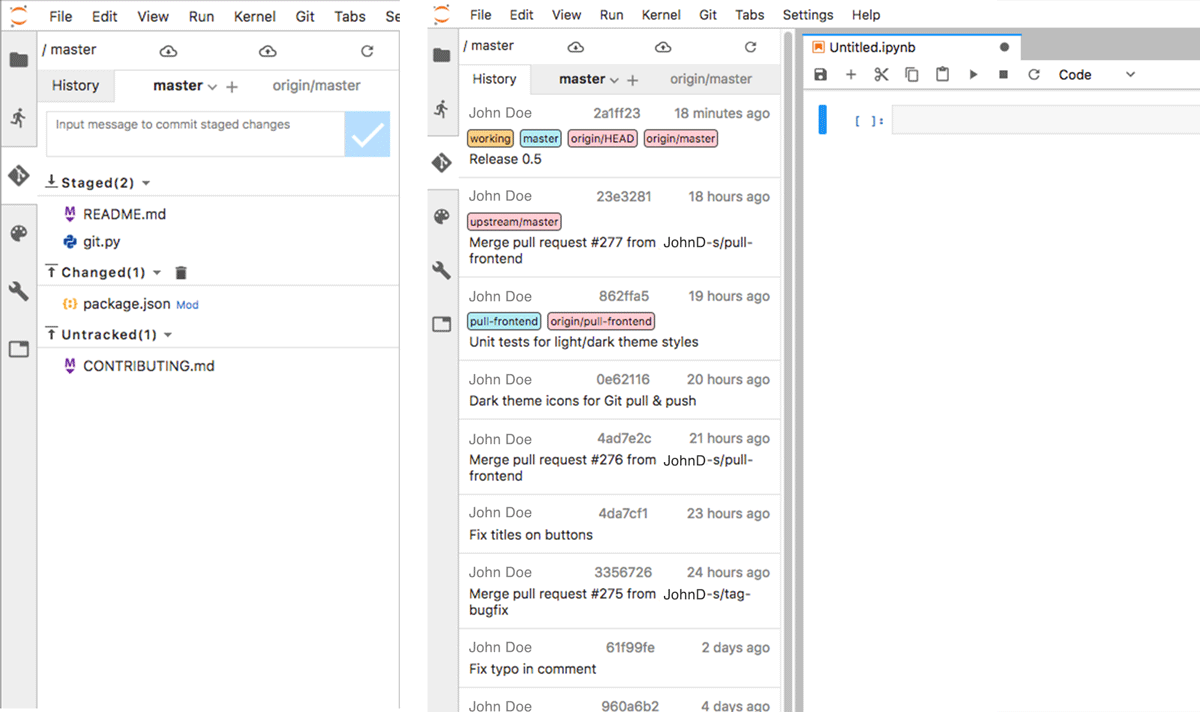This screenshot has width=1200, height=712.
Task: Push commits using the cloud upload icon
Action: click(x=265, y=49)
